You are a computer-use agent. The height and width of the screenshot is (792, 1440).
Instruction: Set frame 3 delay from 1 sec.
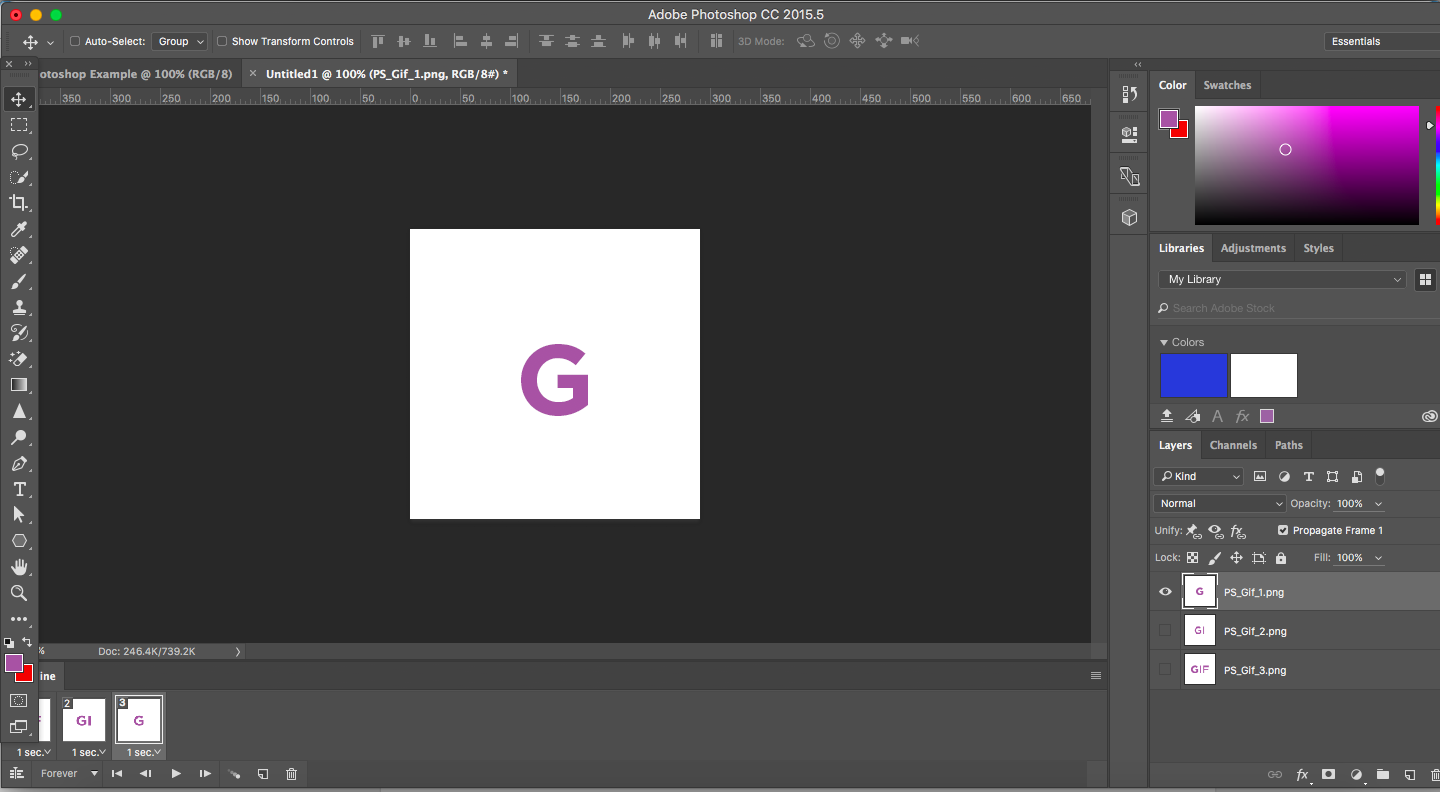click(x=143, y=752)
